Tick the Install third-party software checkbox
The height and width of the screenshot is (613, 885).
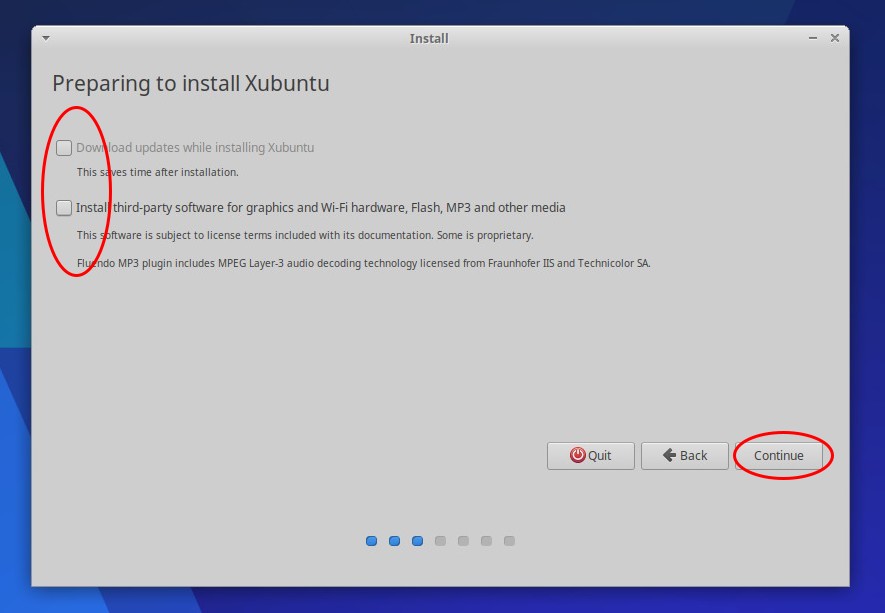64,208
